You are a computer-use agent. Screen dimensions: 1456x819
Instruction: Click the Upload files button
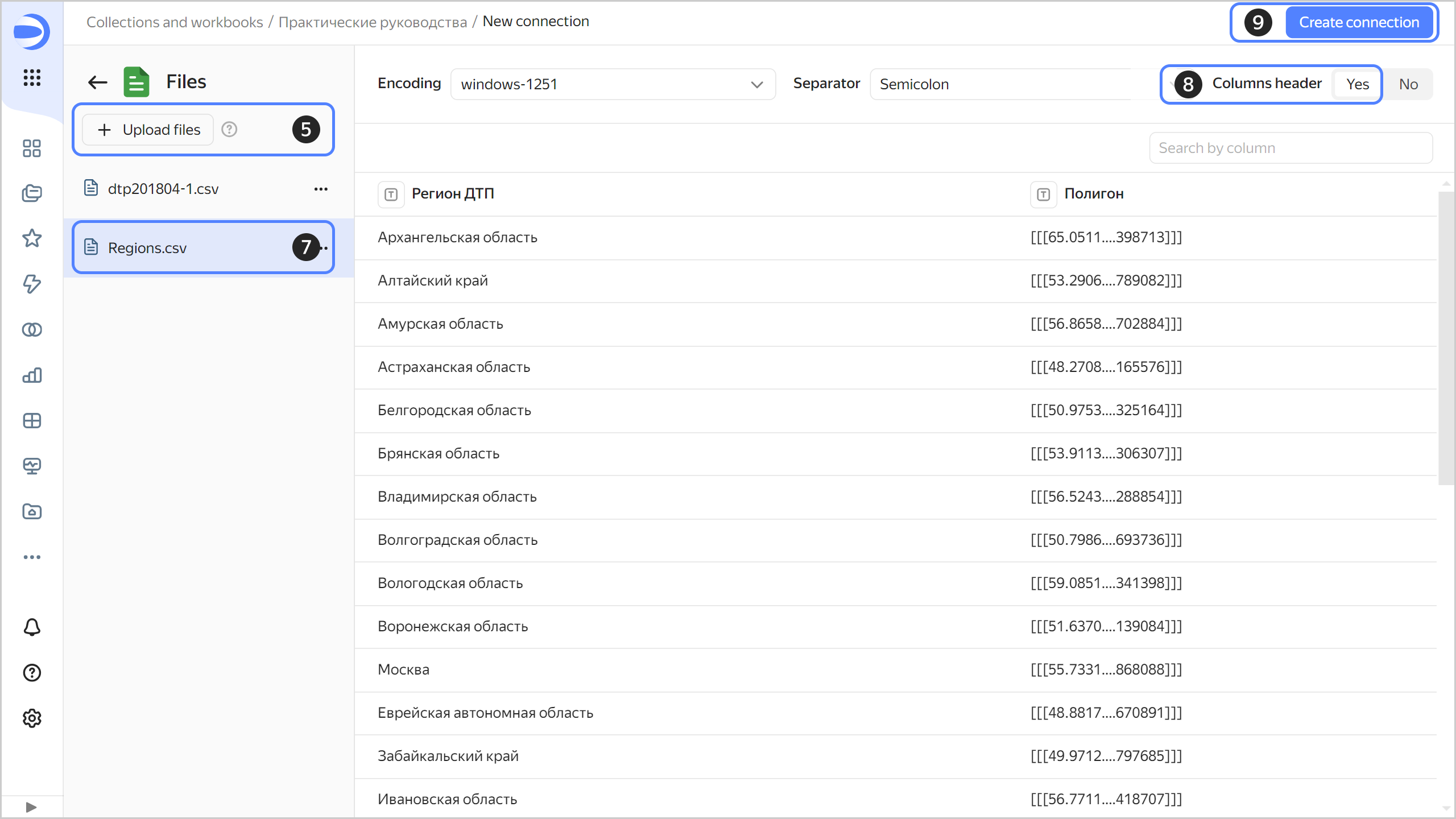click(x=148, y=130)
